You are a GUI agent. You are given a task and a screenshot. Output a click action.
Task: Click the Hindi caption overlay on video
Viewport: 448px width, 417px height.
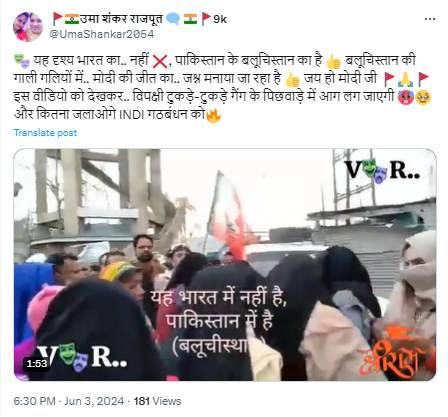(218, 321)
